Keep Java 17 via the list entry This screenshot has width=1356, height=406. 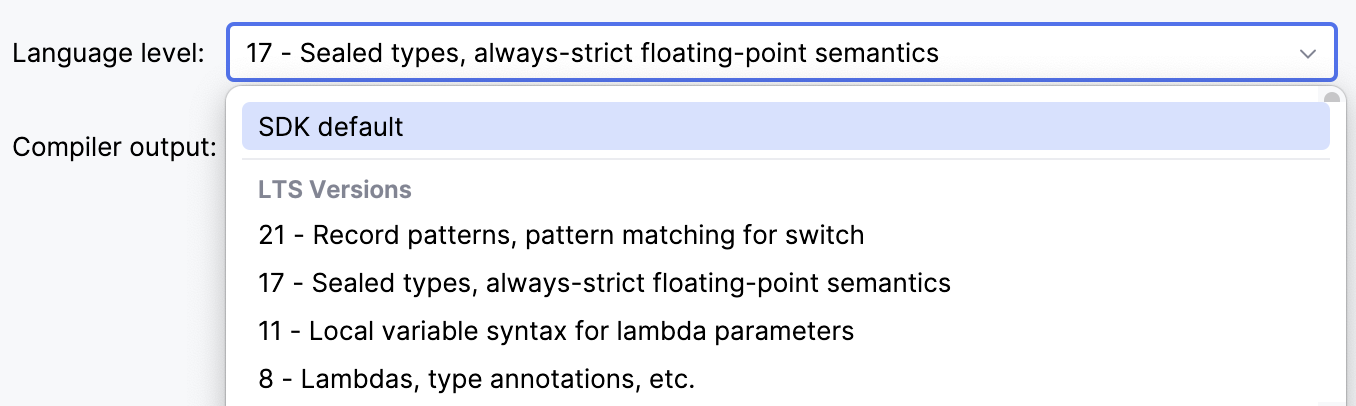604,283
